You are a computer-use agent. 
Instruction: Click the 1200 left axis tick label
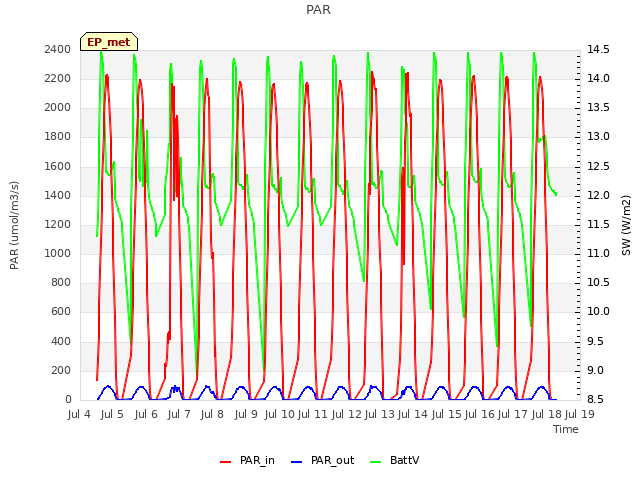[x=58, y=224]
